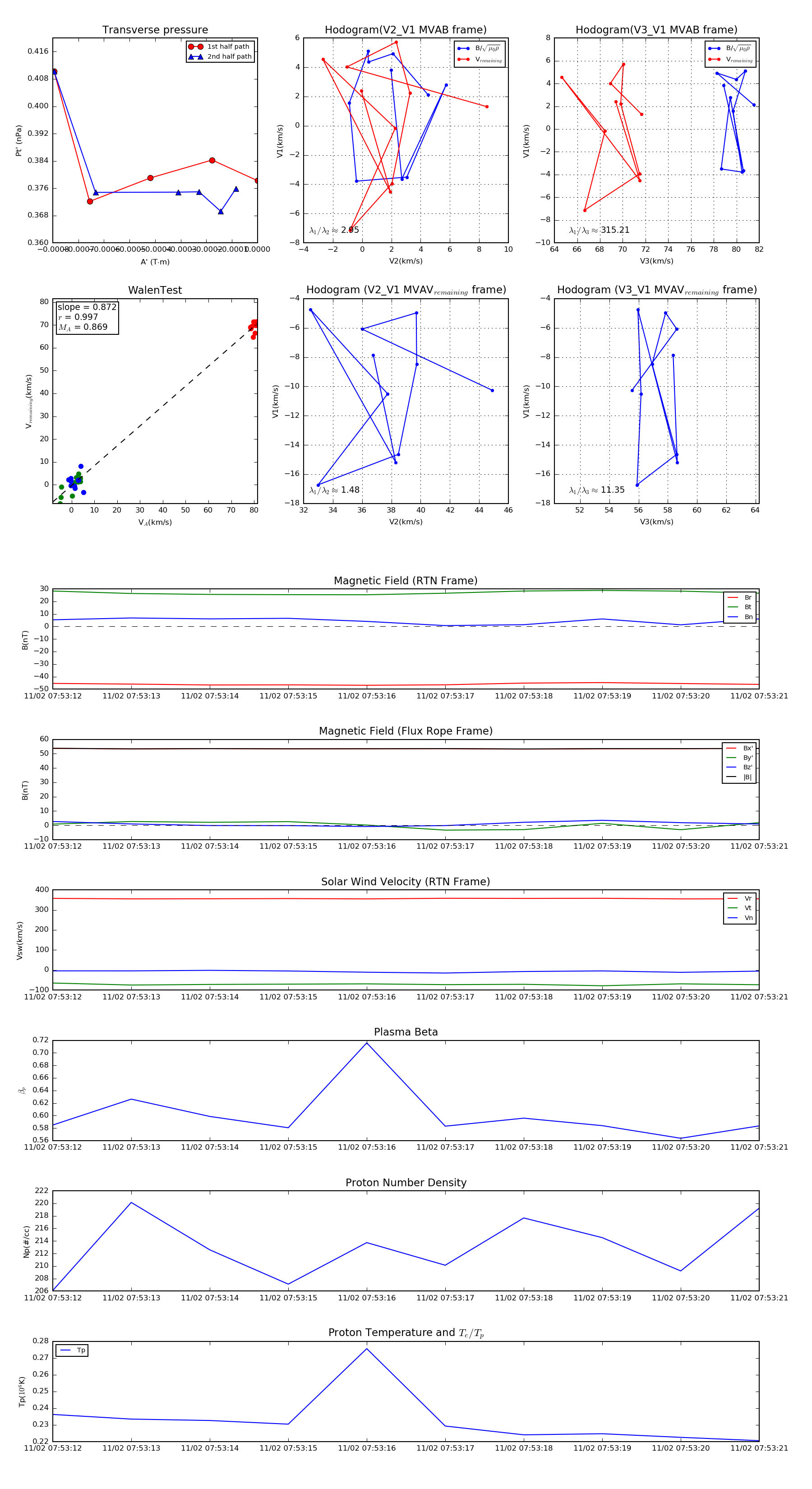
Task: Click the "λ1/λ3 ≈ 315.21" eigenvalue ratio label
Action: pyautogui.click(x=600, y=230)
